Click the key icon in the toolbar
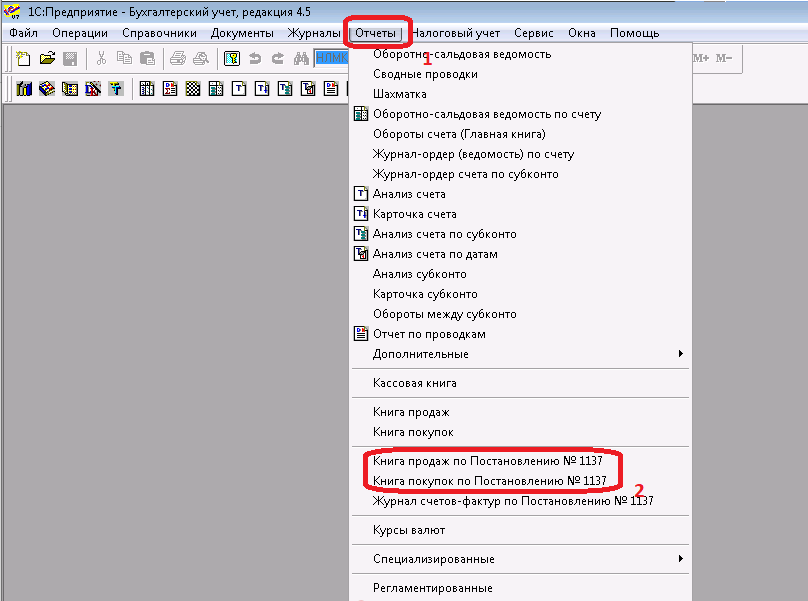Image resolution: width=808 pixels, height=601 pixels. 232,58
